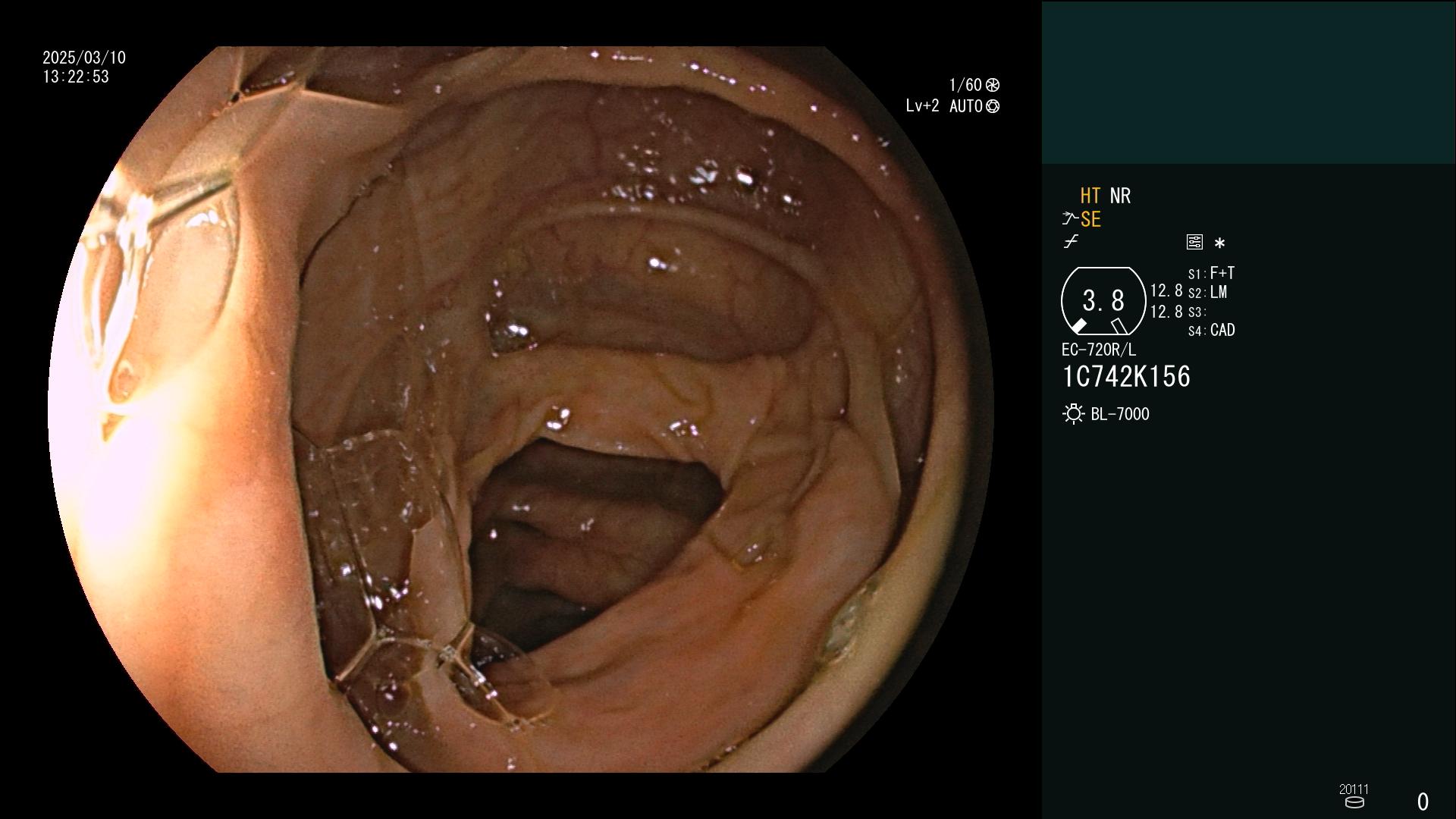1456x819 pixels.
Task: Click the BL-7000 light source text
Action: [1120, 414]
